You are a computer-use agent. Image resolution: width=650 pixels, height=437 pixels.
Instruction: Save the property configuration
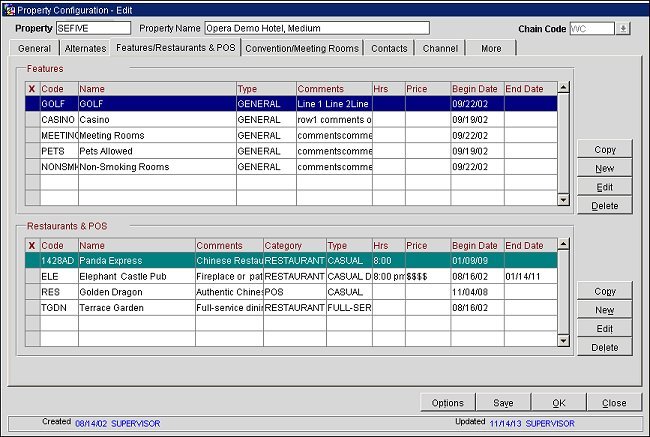(503, 403)
